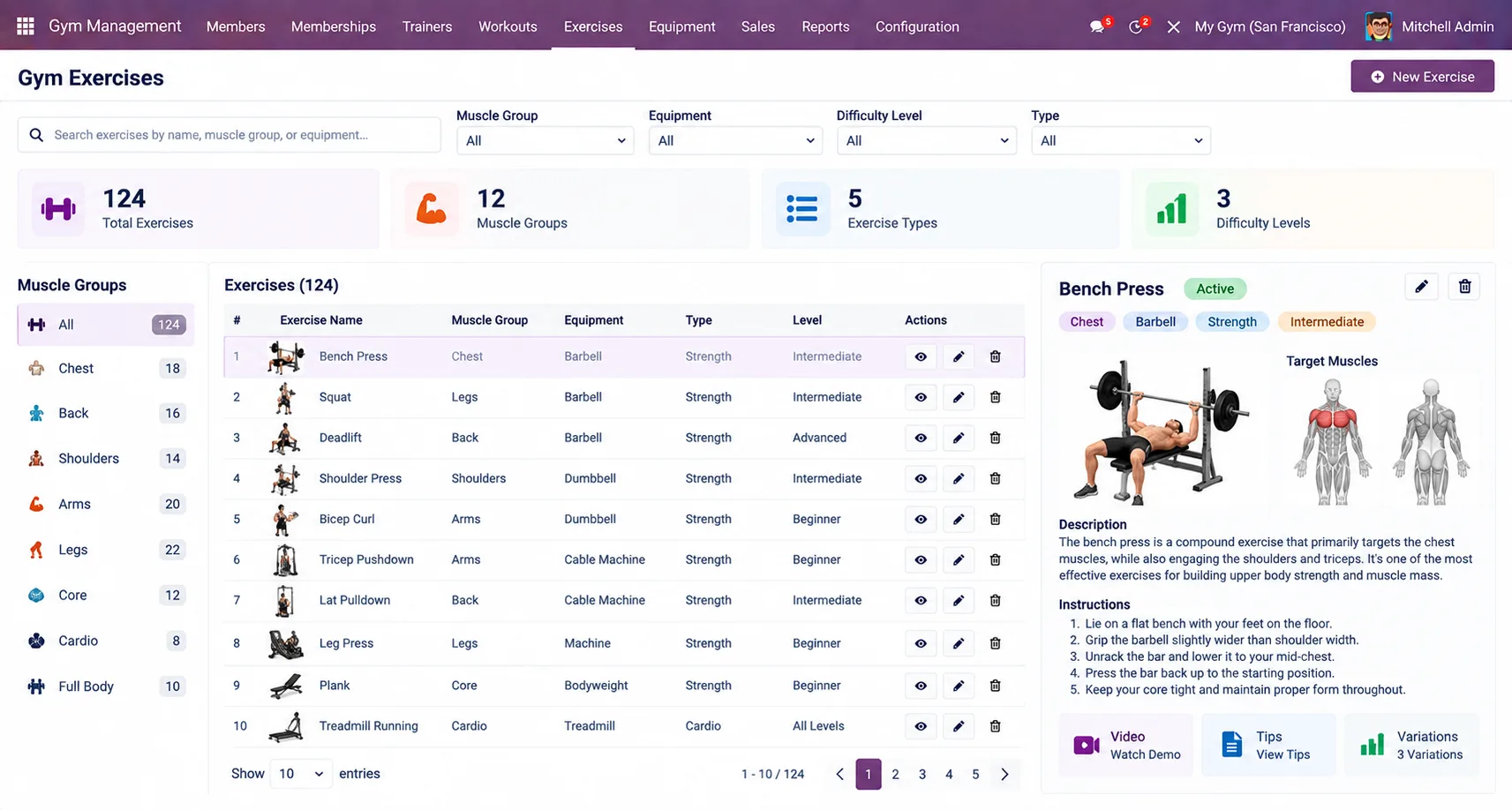
Task: Change the entries-per-page Show dropdown
Action: tap(300, 774)
